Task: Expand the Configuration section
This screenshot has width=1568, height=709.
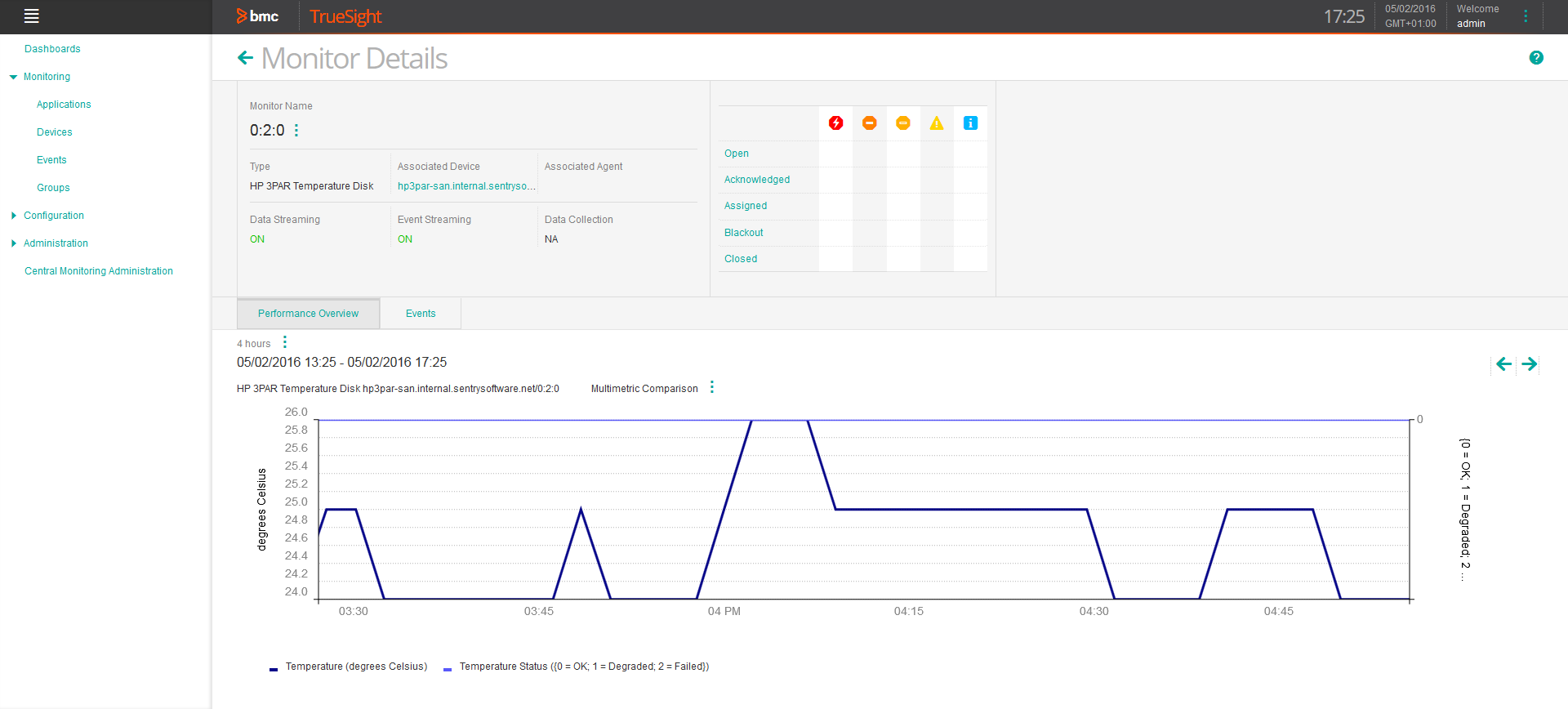Action: (13, 216)
